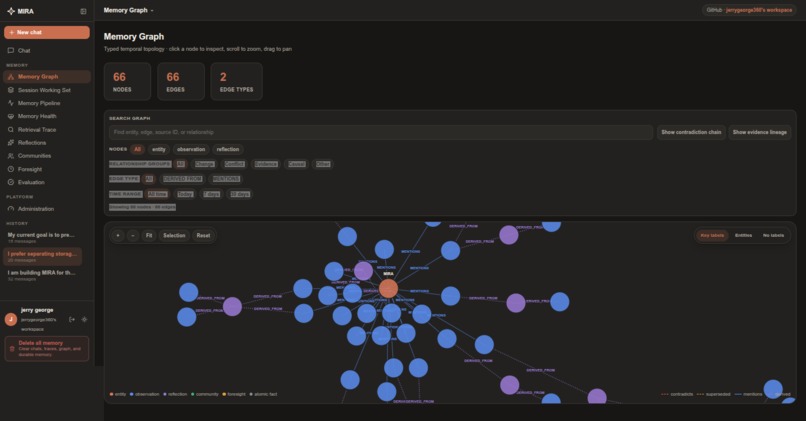Click the jerry george avatar circle
Image resolution: width=806 pixels, height=421 pixels.
[x=11, y=319]
